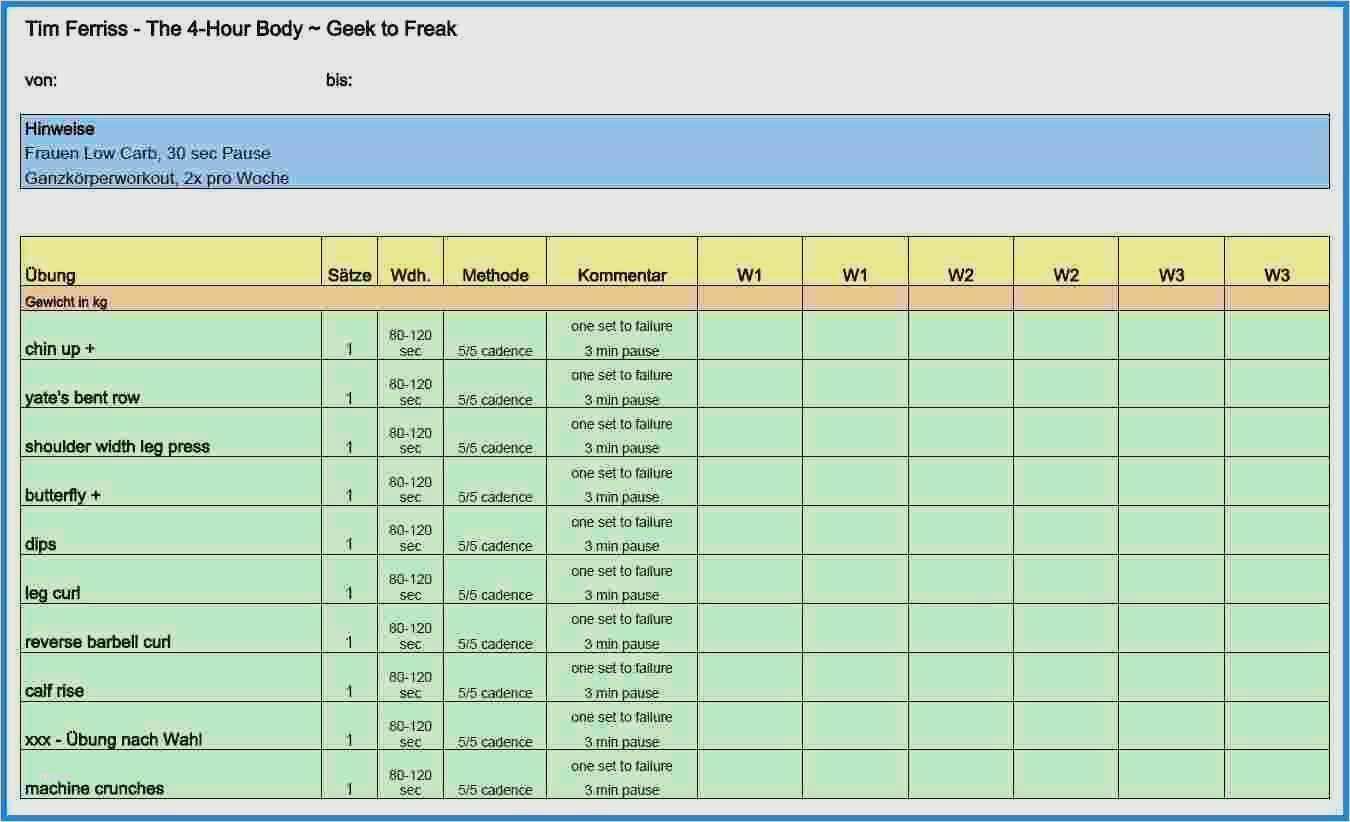Select the 'reverse barbell curl' cell
1350x822 pixels.
coord(98,642)
